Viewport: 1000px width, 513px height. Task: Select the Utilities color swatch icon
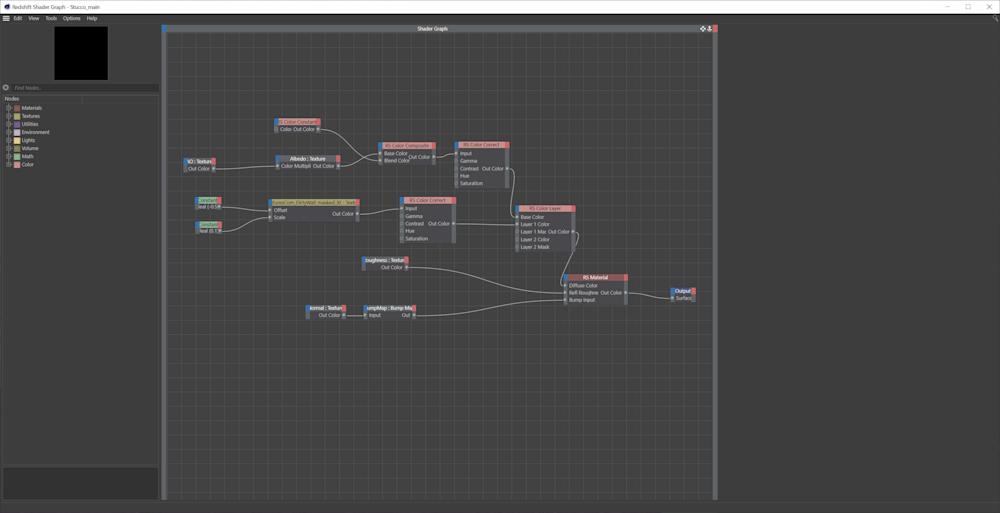(17, 124)
